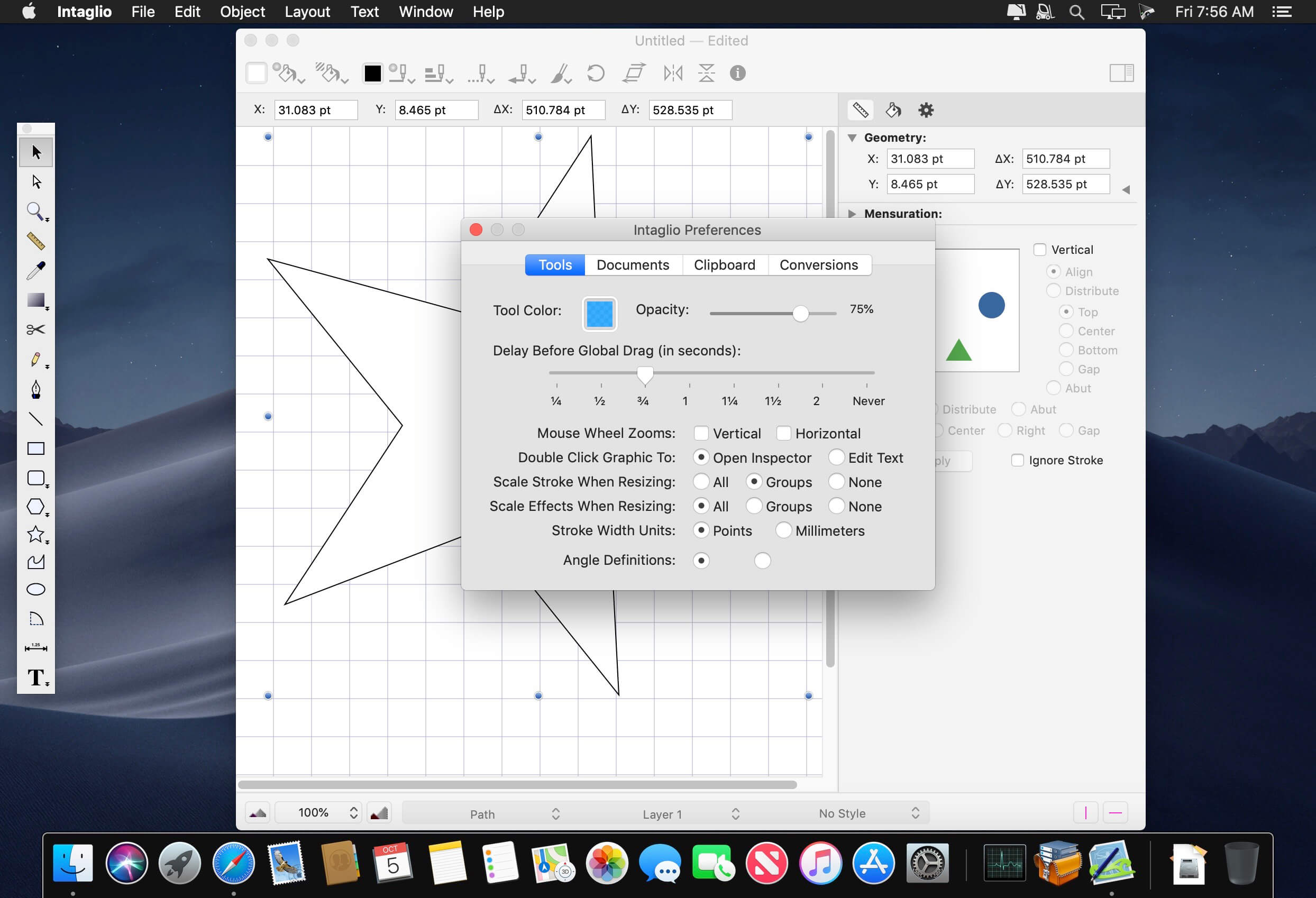
Task: Click the Global Drag delay slider
Action: click(711, 373)
